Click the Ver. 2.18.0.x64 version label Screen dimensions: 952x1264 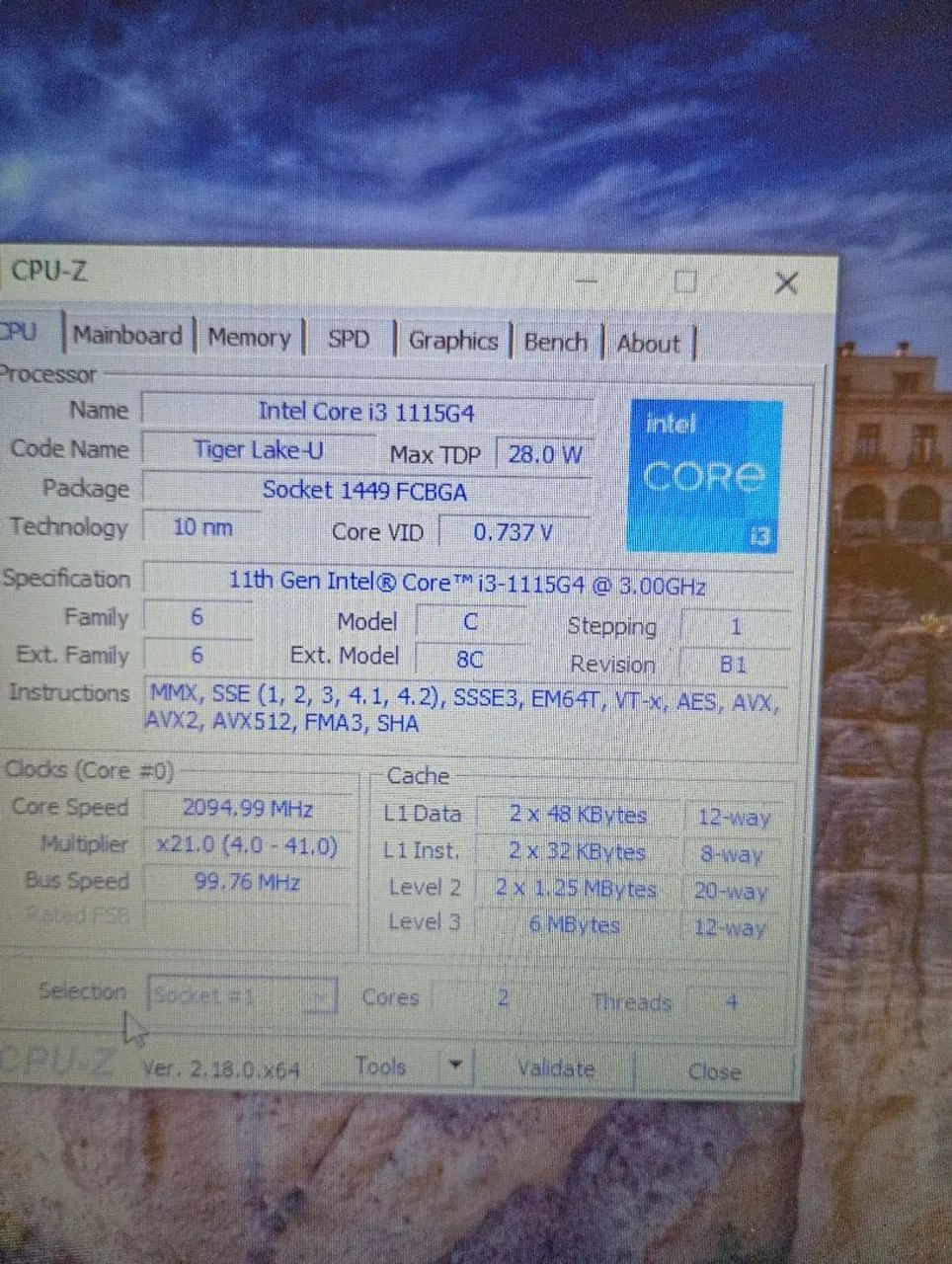[x=221, y=1068]
